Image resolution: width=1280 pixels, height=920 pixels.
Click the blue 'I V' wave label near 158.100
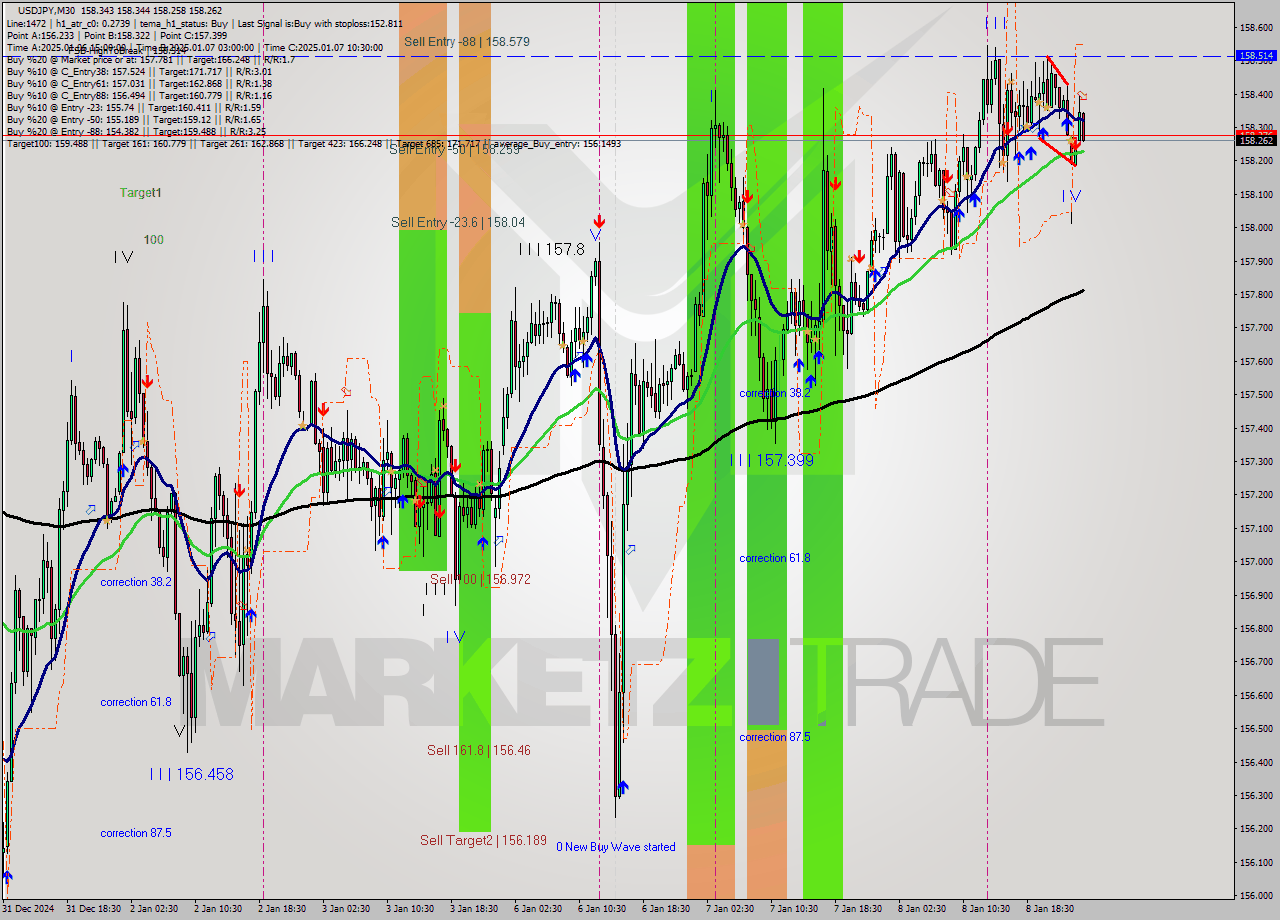(1071, 196)
